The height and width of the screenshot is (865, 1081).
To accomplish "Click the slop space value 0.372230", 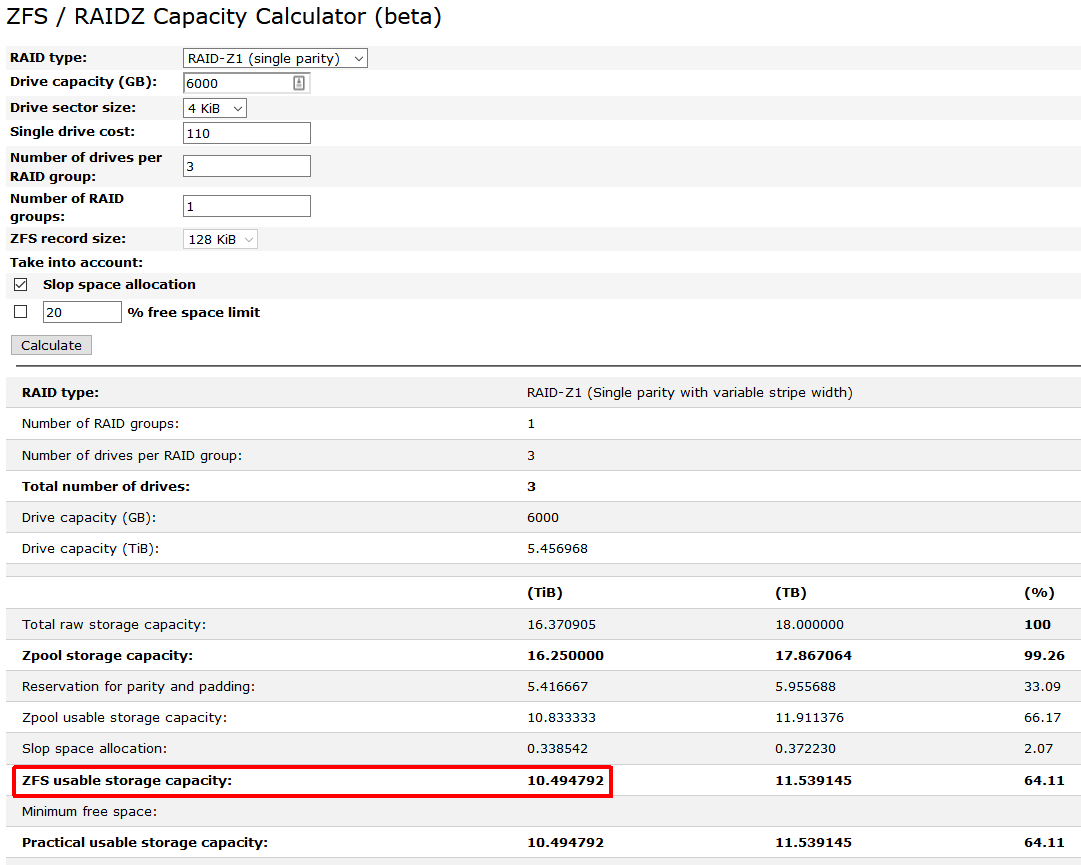I will (805, 749).
